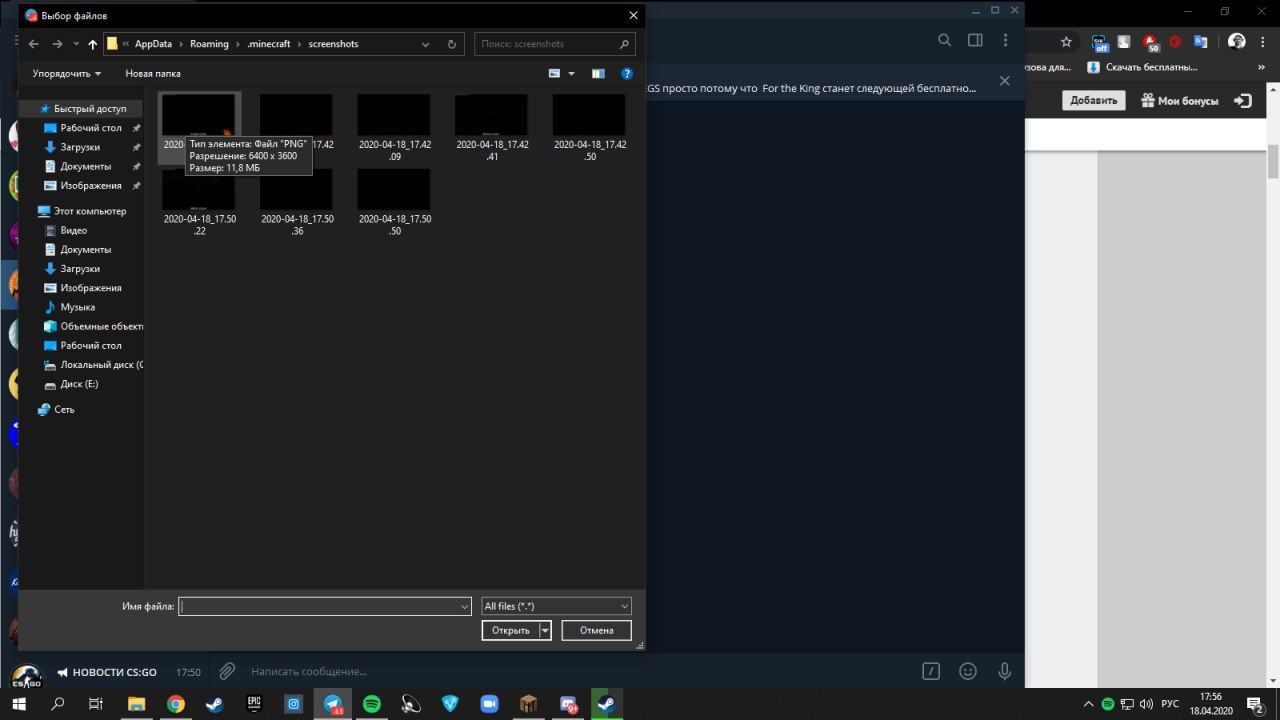This screenshot has width=1280, height=720.
Task: Expand the file name history dropdown
Action: tap(464, 606)
